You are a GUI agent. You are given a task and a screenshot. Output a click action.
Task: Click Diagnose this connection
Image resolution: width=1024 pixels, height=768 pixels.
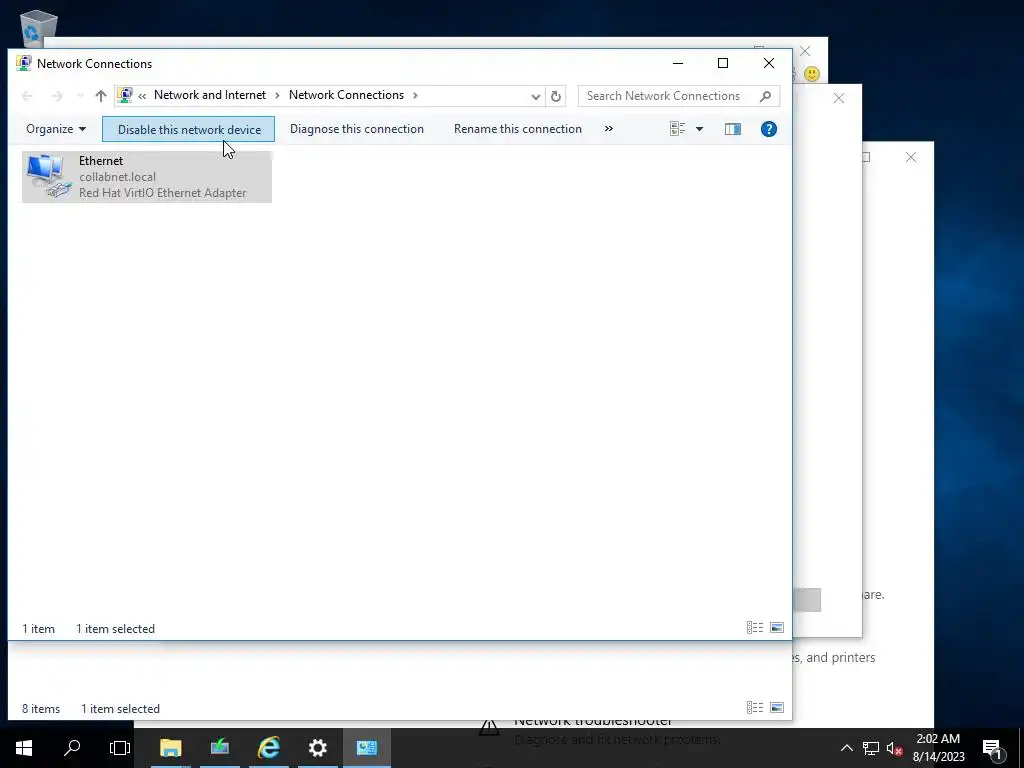[x=357, y=129]
